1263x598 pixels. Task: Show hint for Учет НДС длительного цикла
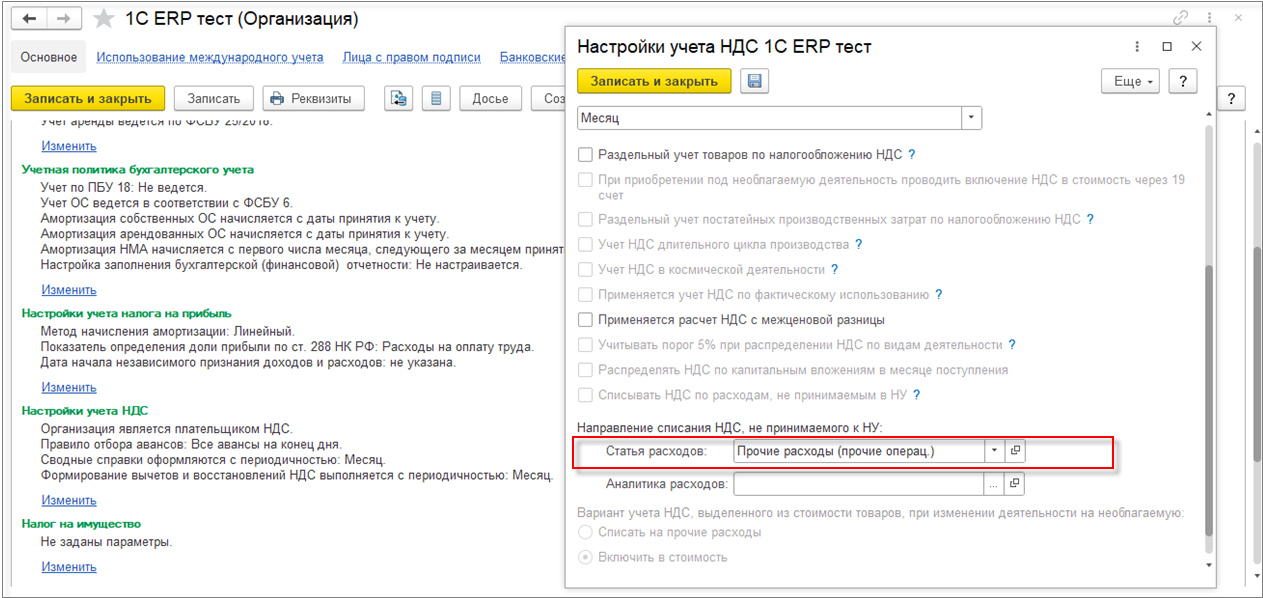[858, 244]
